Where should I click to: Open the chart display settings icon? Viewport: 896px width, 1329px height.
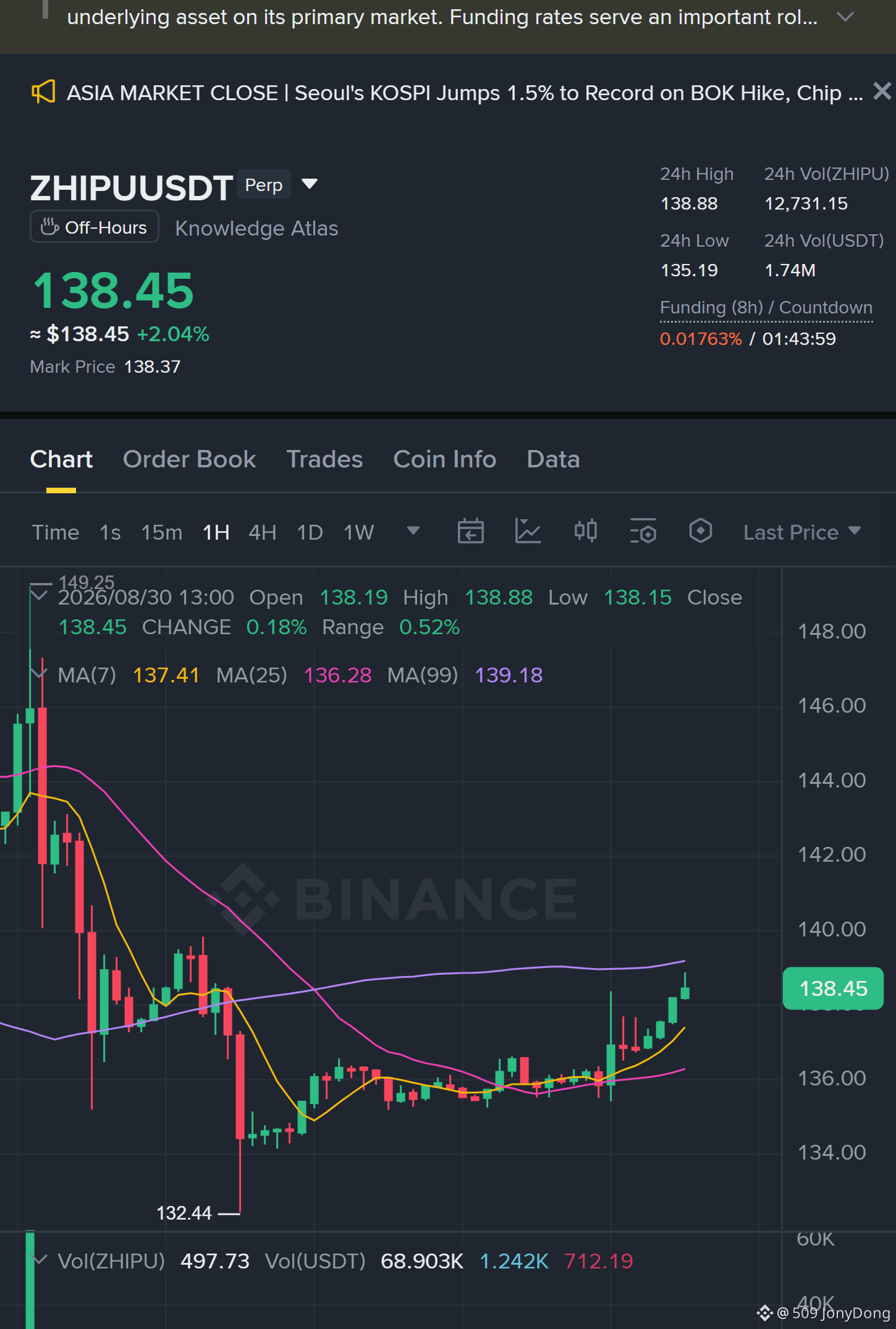point(643,531)
